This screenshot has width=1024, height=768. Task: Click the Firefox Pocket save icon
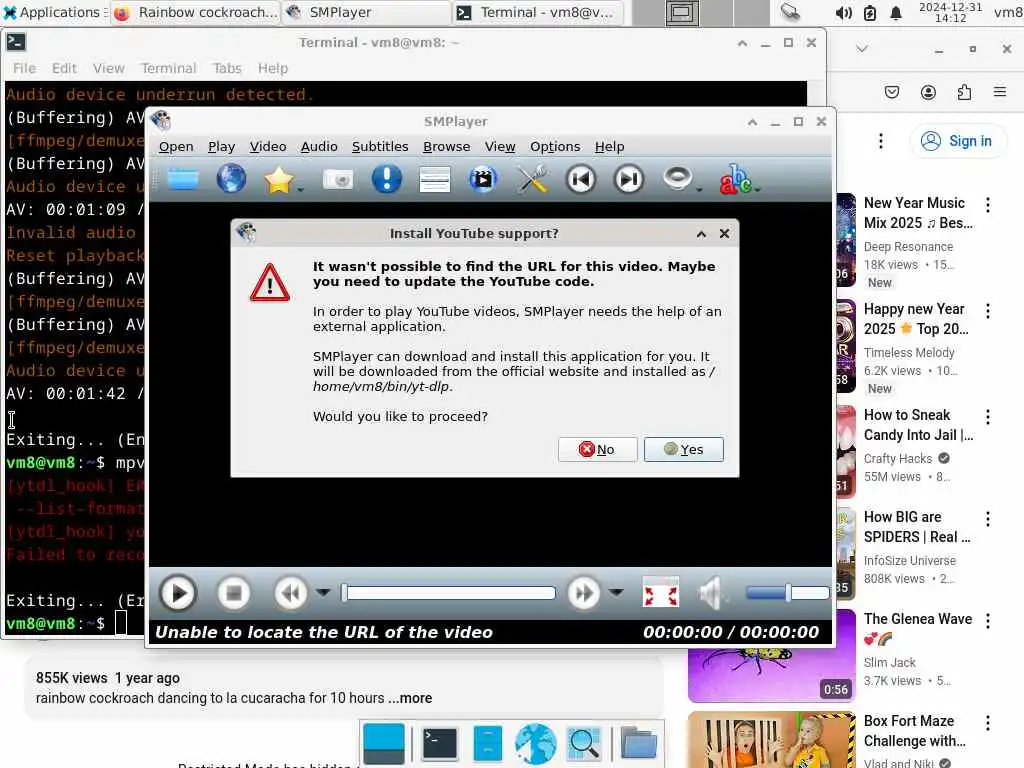892,92
